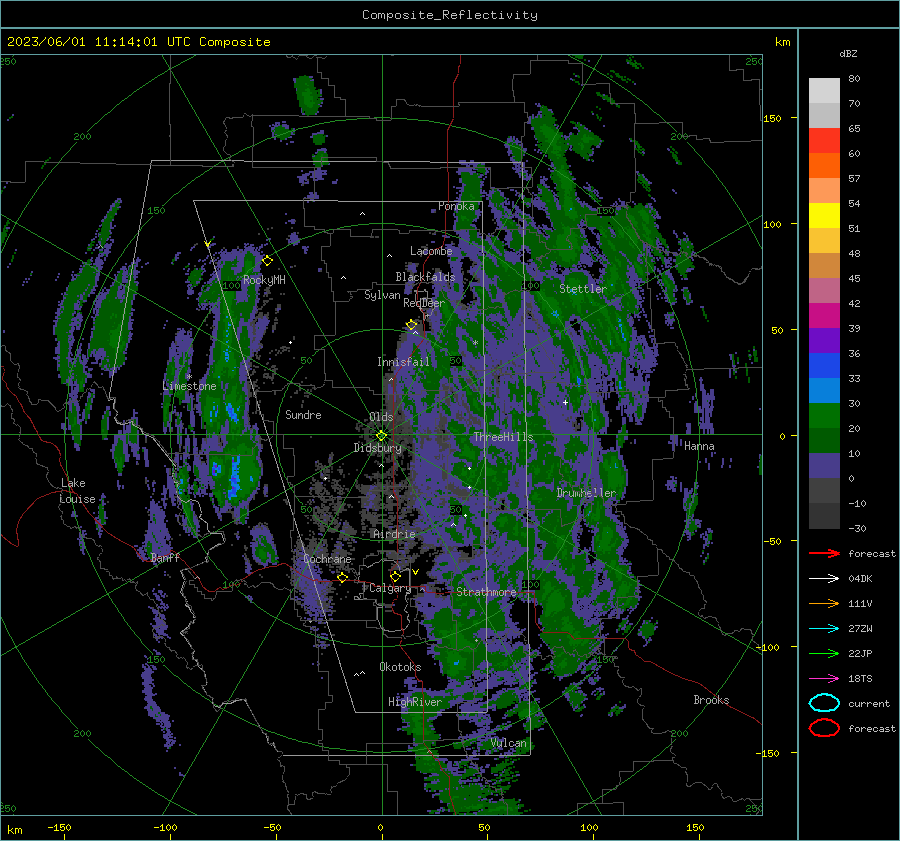
Task: Click the Cochrane city label
Action: pos(327,559)
